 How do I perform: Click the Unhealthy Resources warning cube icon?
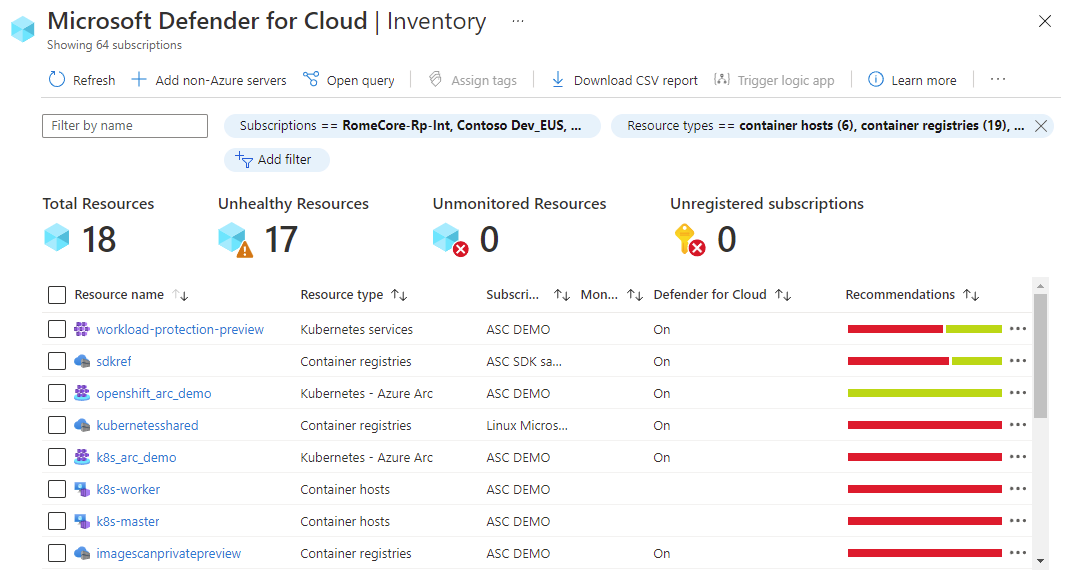click(x=235, y=240)
